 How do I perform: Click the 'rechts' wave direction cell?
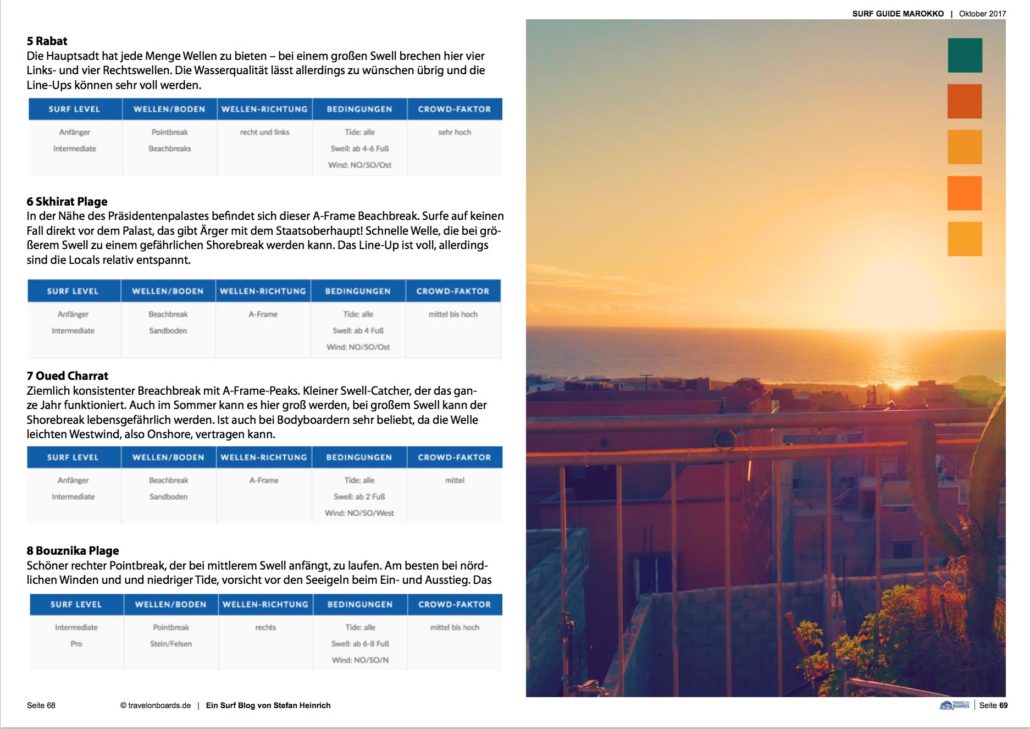(265, 627)
